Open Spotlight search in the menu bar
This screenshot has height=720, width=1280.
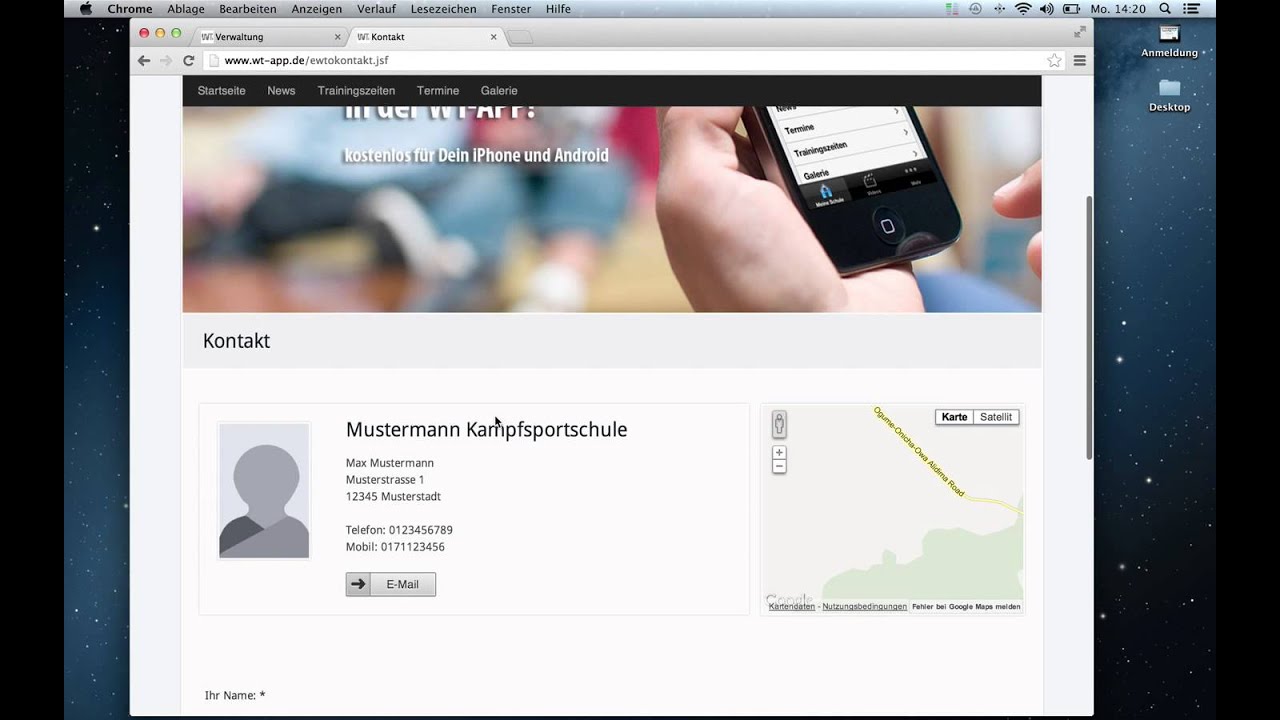1165,9
